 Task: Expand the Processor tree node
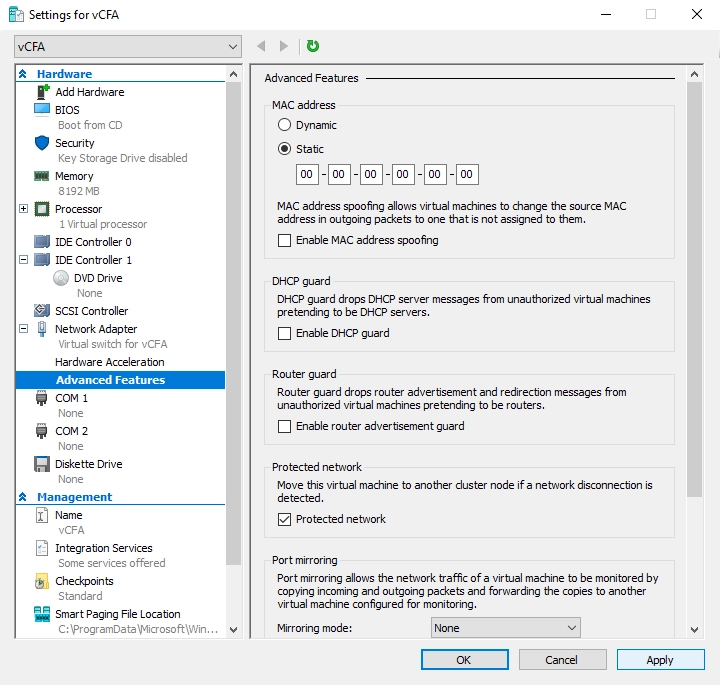[23, 209]
